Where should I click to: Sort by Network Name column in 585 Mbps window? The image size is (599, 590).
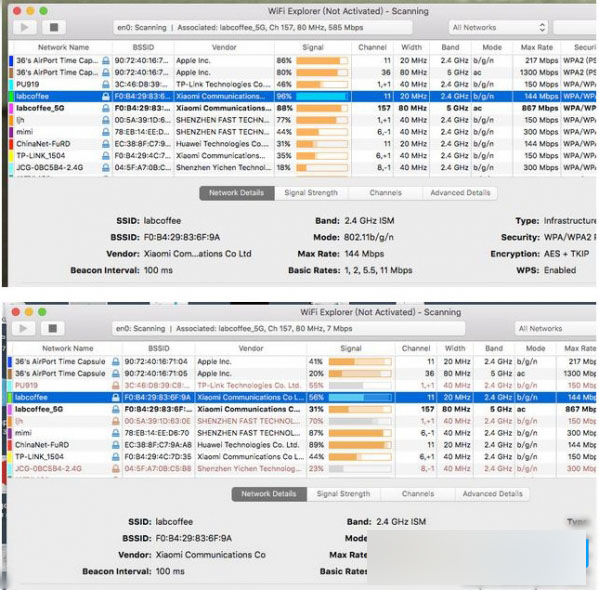point(63,47)
